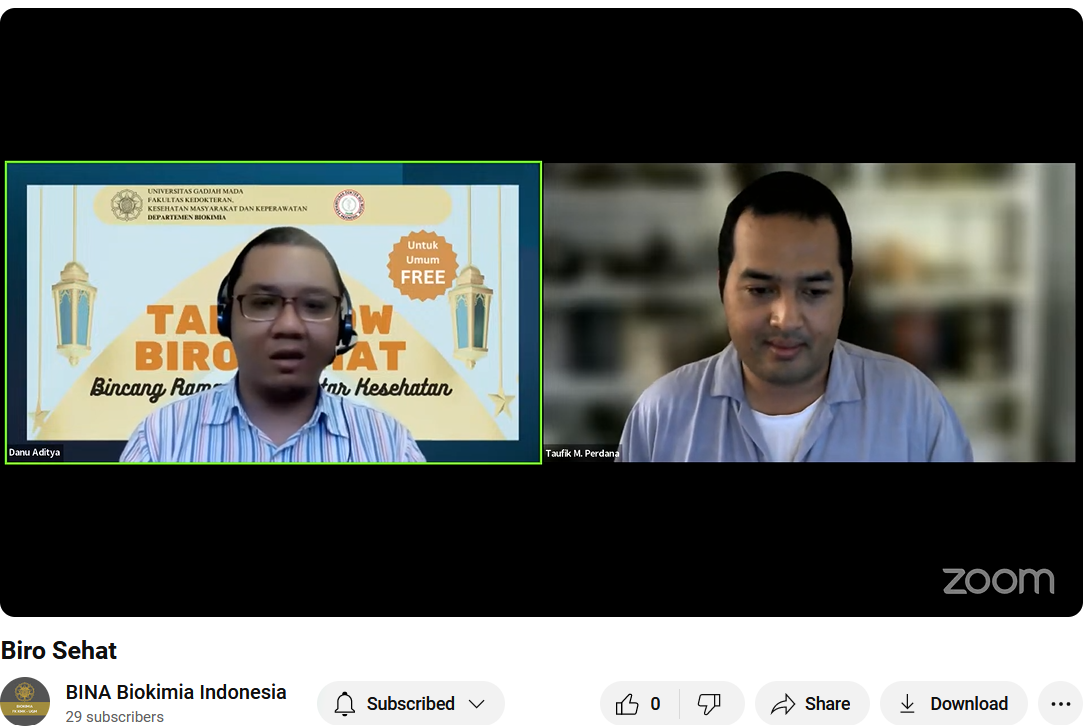The width and height of the screenshot is (1087, 727).
Task: Click the Share arrow icon
Action: coord(783,704)
